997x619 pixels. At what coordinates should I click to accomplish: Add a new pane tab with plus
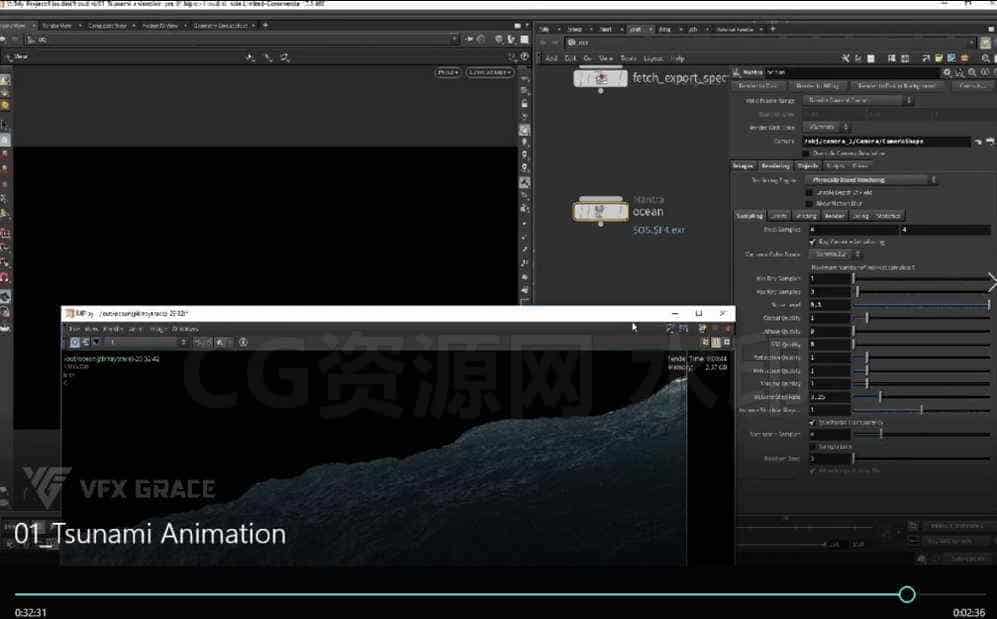265,25
